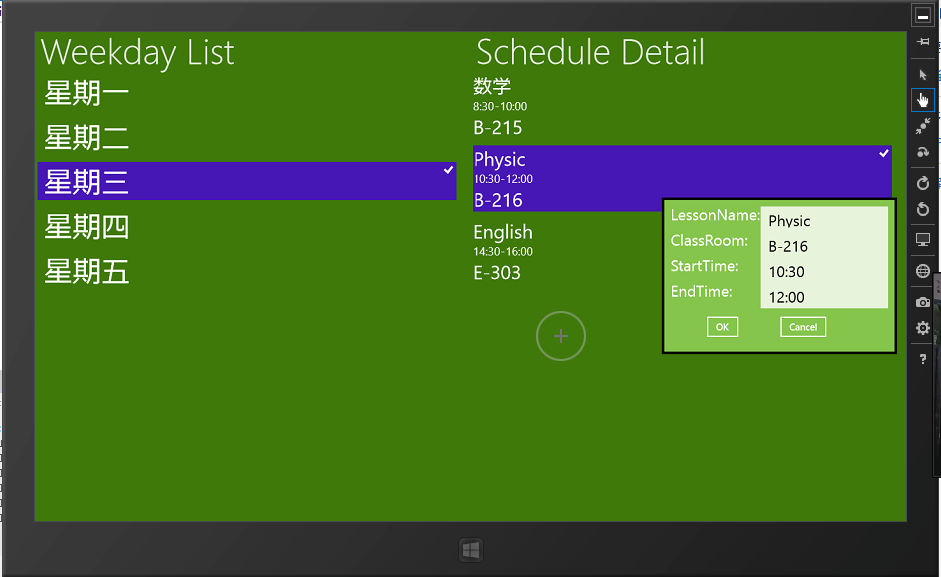Click the Schedule Detail heading
The width and height of the screenshot is (941, 577).
[x=590, y=52]
